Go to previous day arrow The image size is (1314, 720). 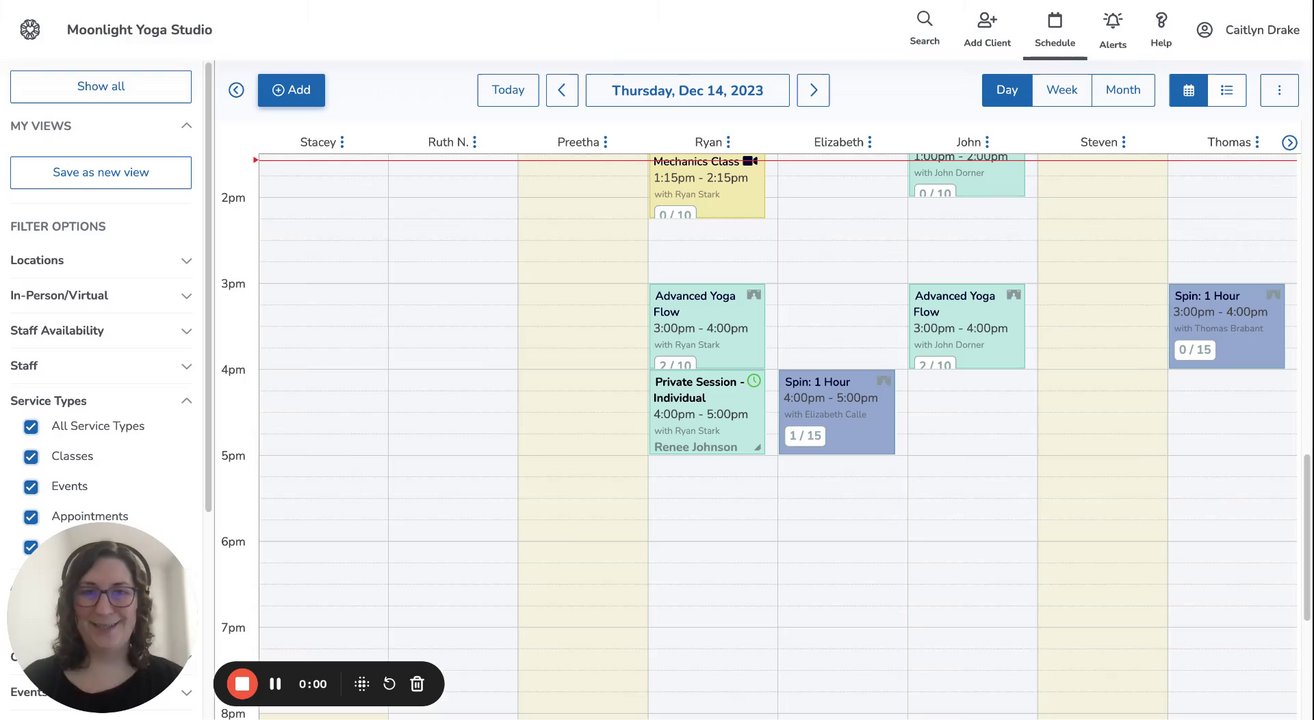point(561,90)
